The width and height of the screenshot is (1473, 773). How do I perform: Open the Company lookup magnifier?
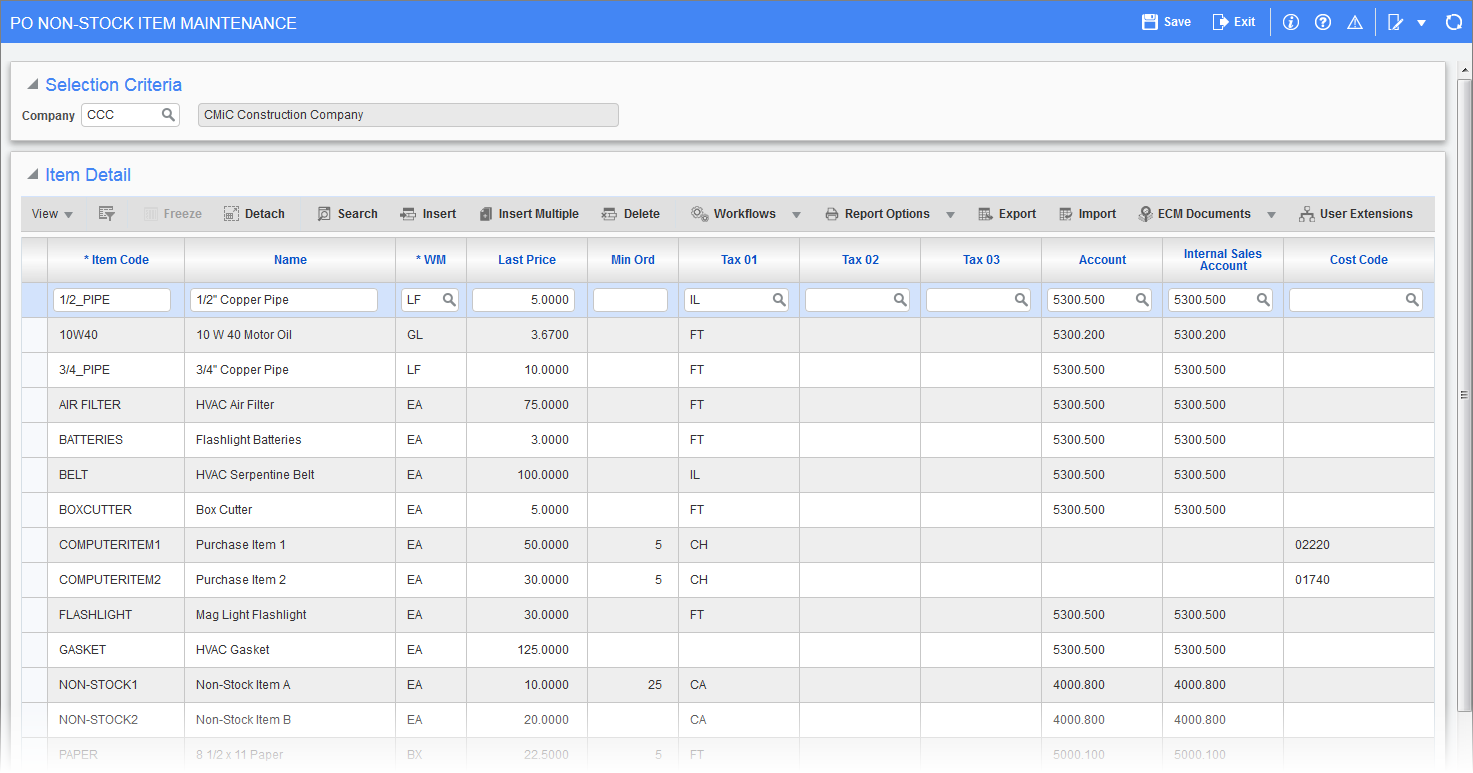tap(168, 115)
